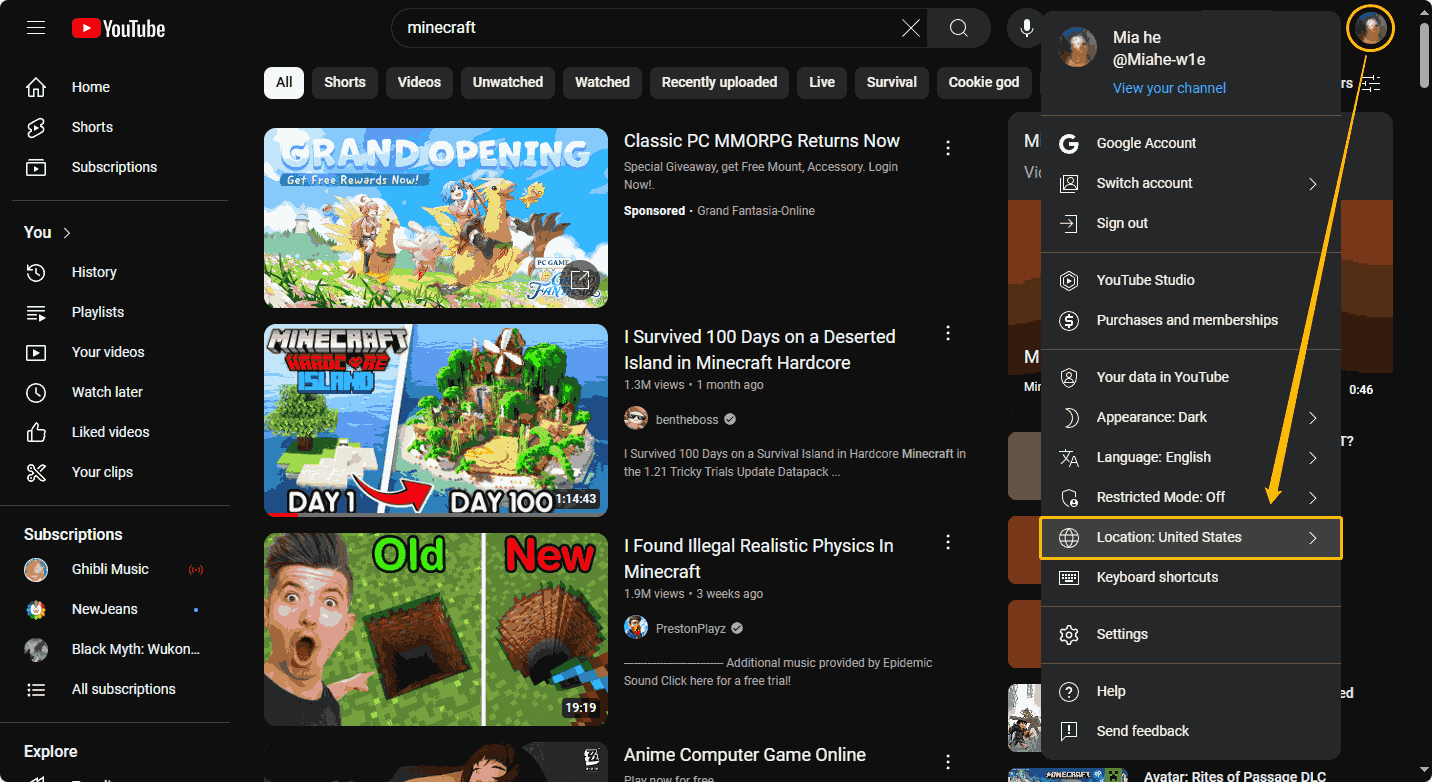Image resolution: width=1432 pixels, height=782 pixels.
Task: Expand Switch account submenu
Action: (x=1190, y=183)
